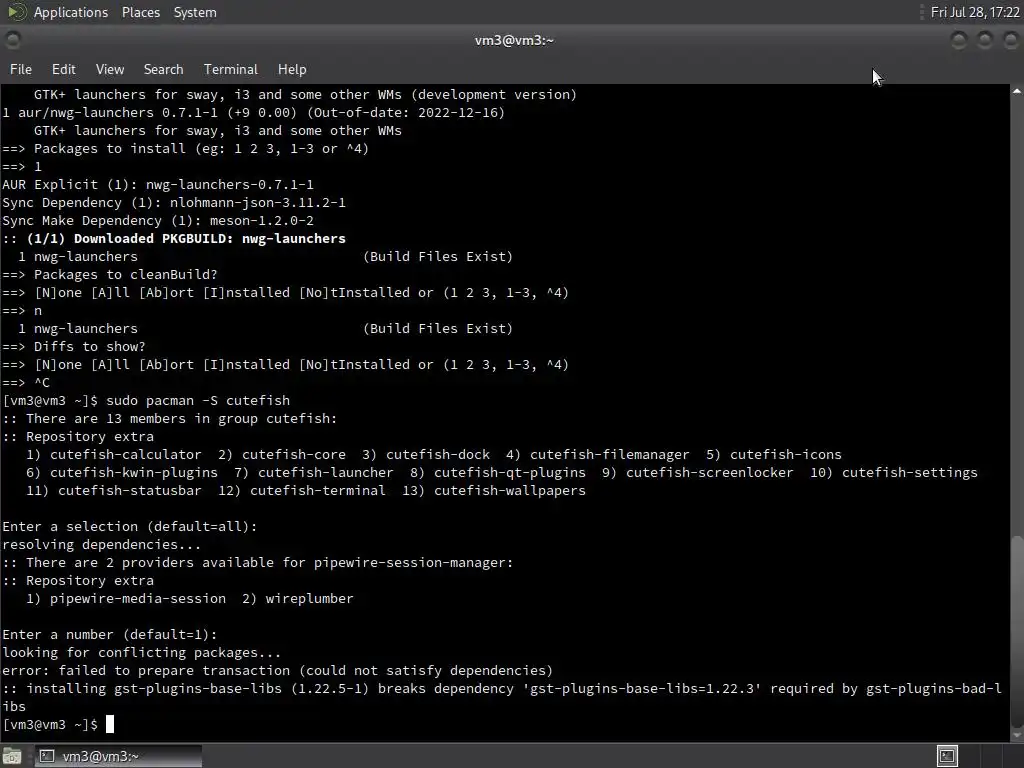The height and width of the screenshot is (768, 1024).
Task: Click the clock showing Fri Jul 28, 17:22
Action: point(974,12)
